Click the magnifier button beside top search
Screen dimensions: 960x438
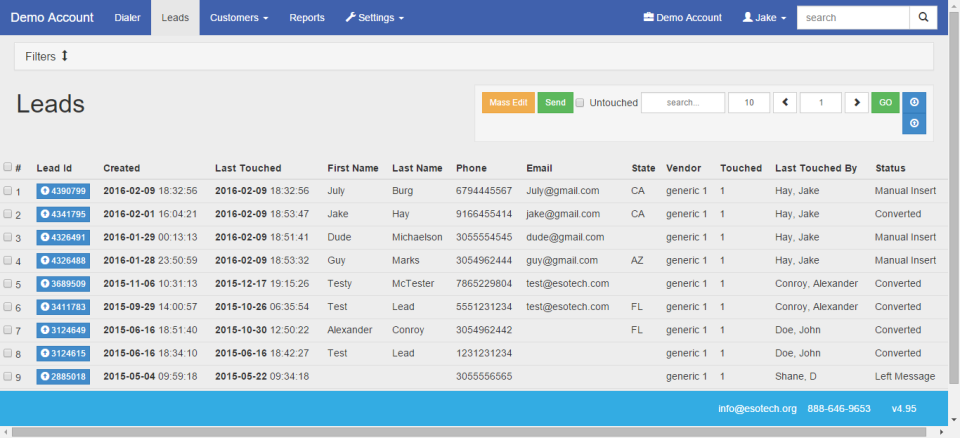pyautogui.click(x=923, y=18)
